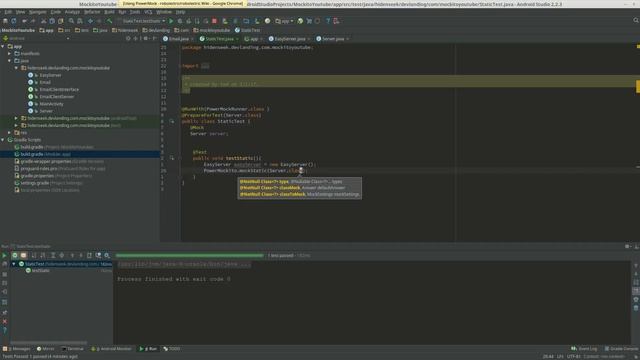Collapse the java folder in the project tree
This screenshot has height=360, width=640.
[10, 61]
